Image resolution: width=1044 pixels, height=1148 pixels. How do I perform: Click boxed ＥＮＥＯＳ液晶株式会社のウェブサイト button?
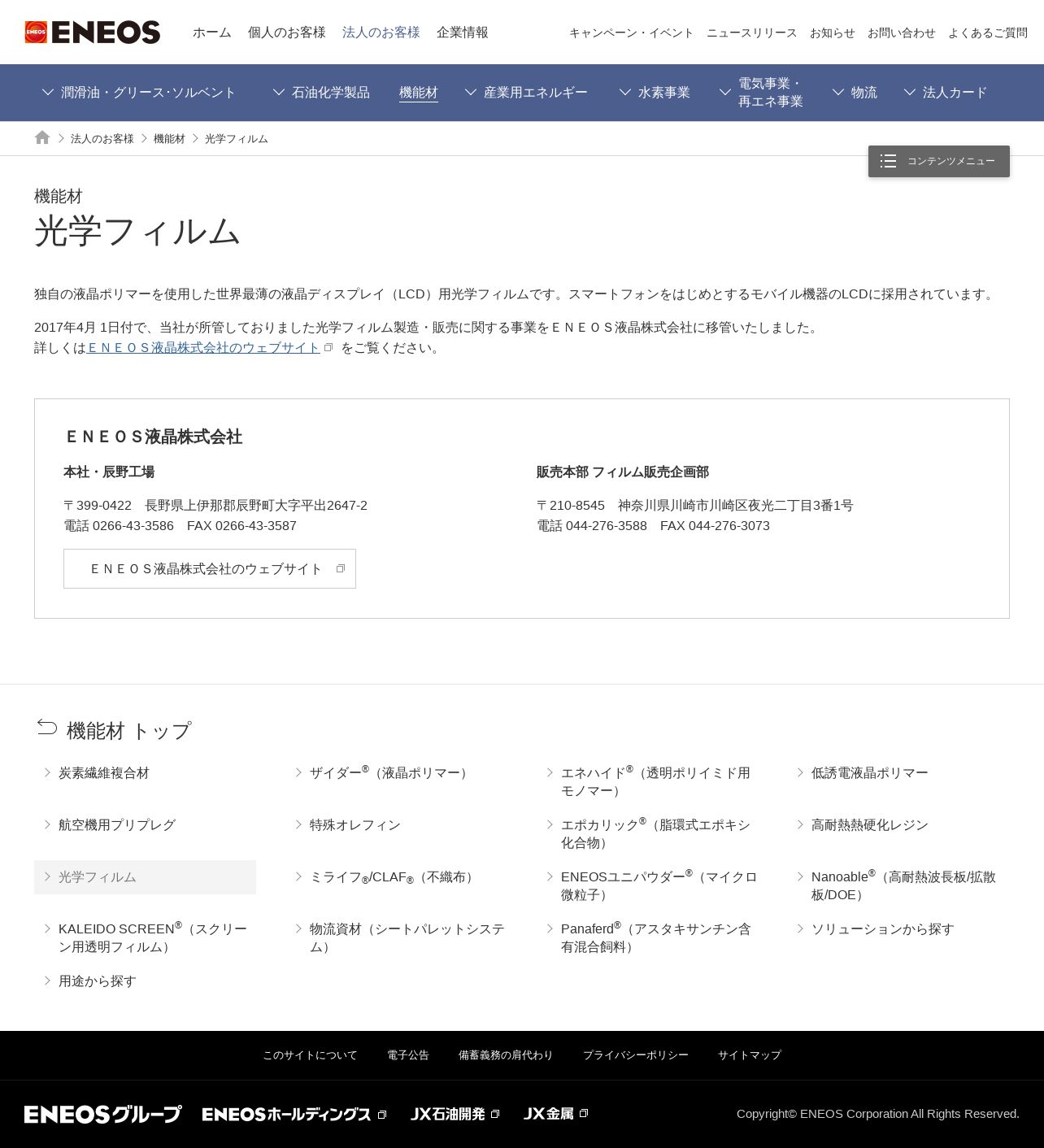click(x=210, y=569)
